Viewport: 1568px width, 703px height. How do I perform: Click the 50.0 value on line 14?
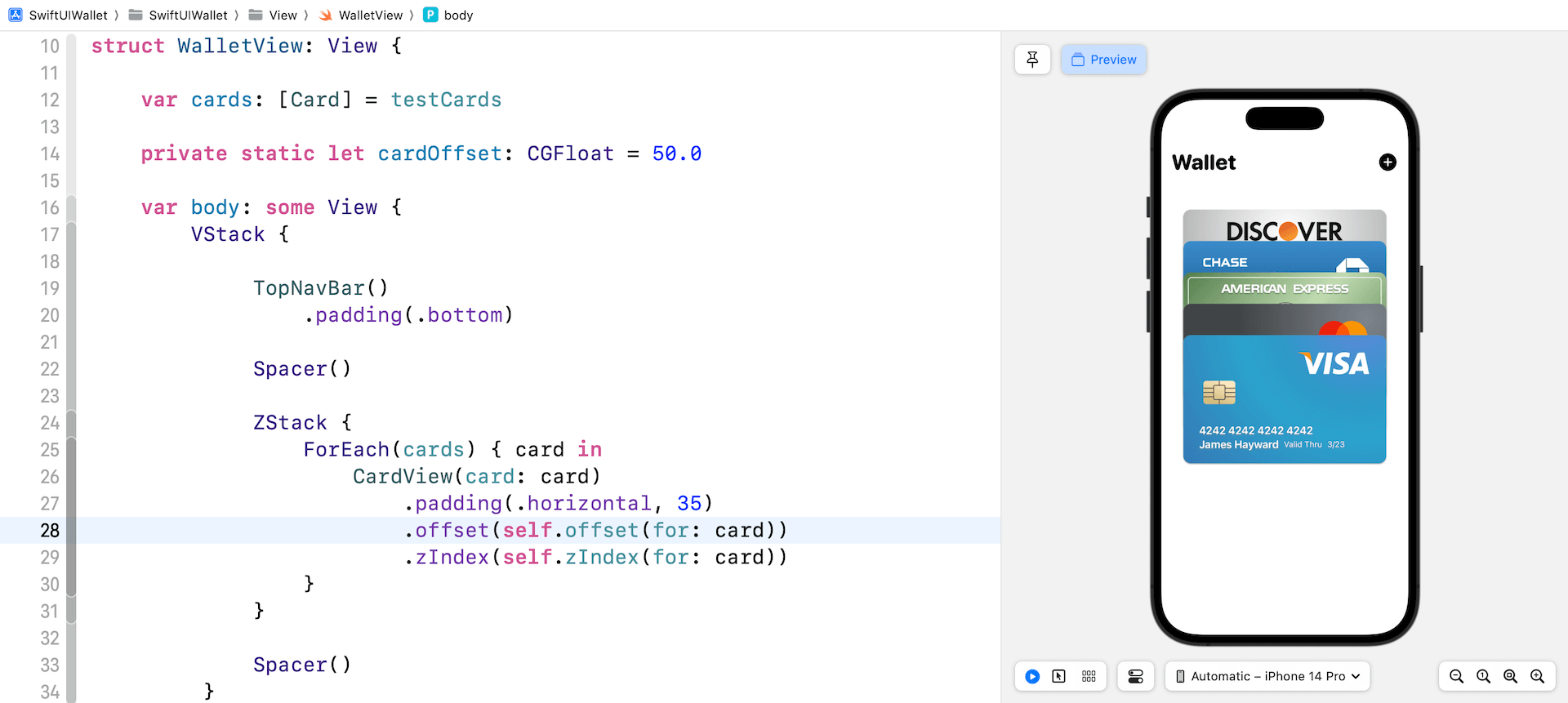tap(677, 154)
